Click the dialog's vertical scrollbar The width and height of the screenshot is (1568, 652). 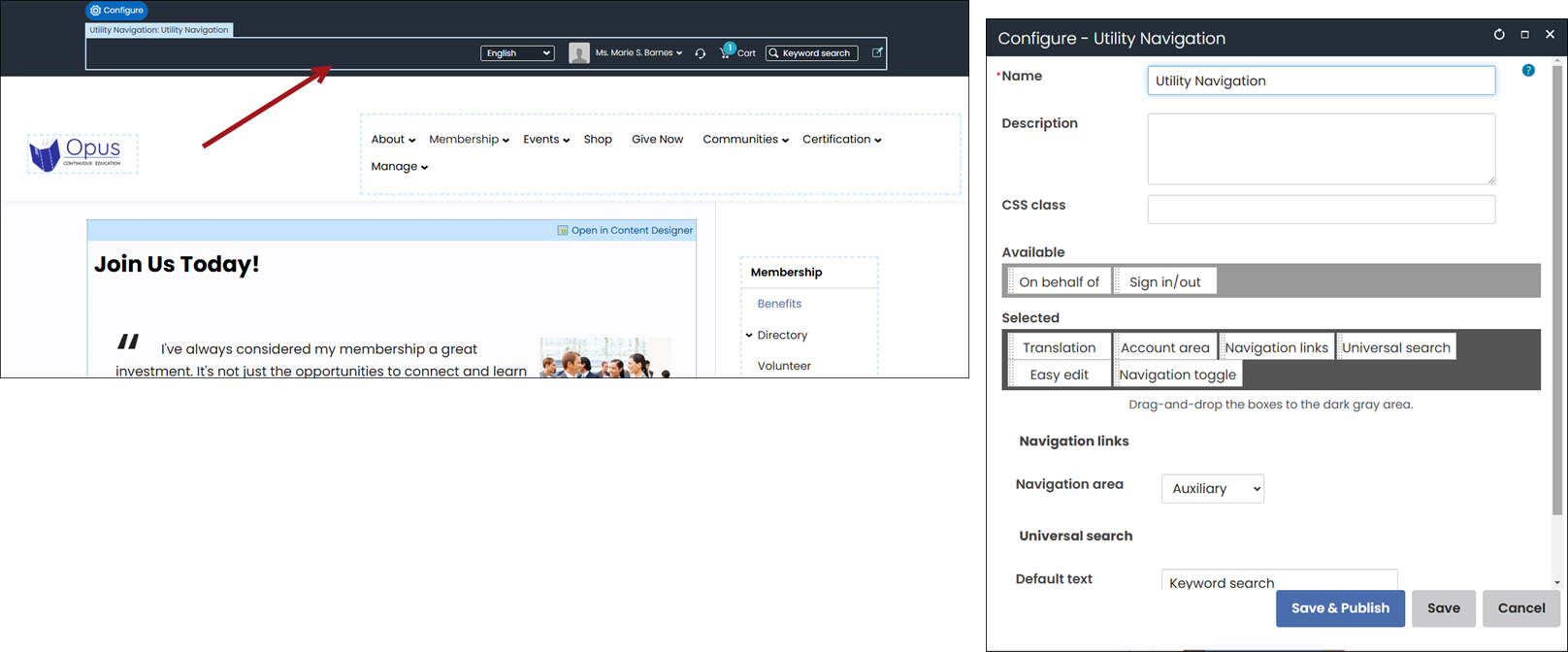pyautogui.click(x=1557, y=291)
